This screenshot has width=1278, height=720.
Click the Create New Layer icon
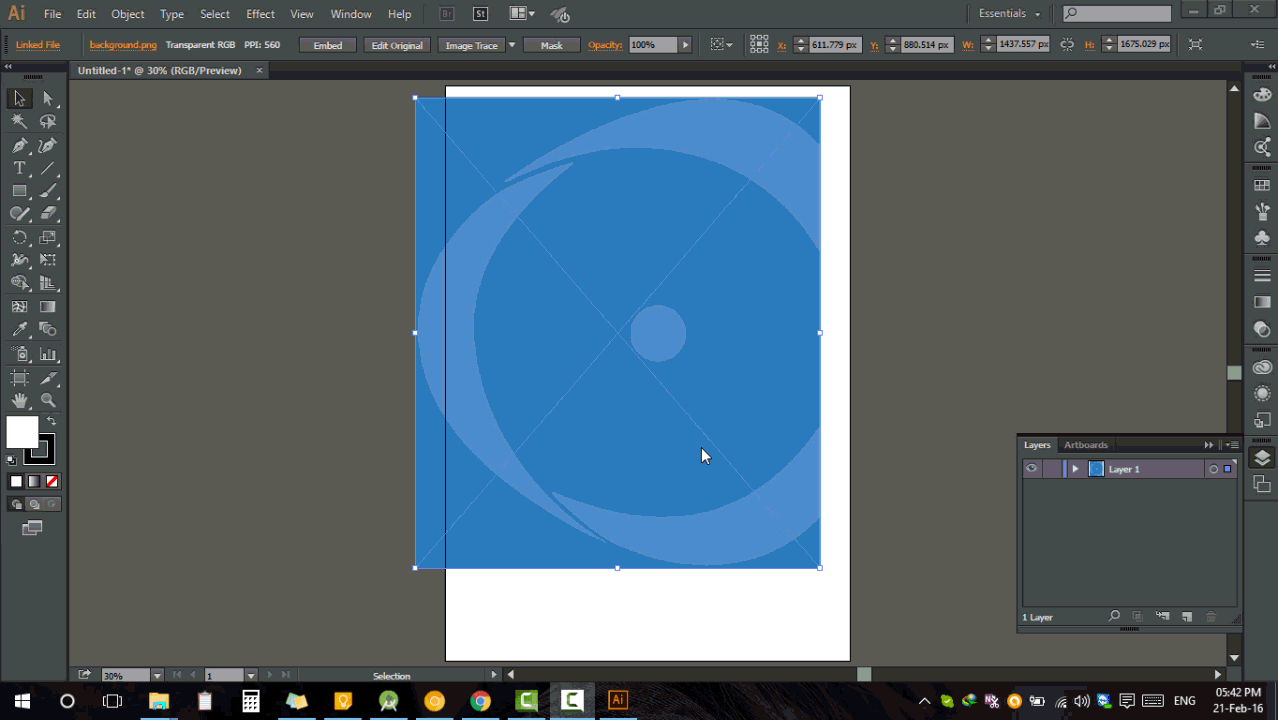1187,617
